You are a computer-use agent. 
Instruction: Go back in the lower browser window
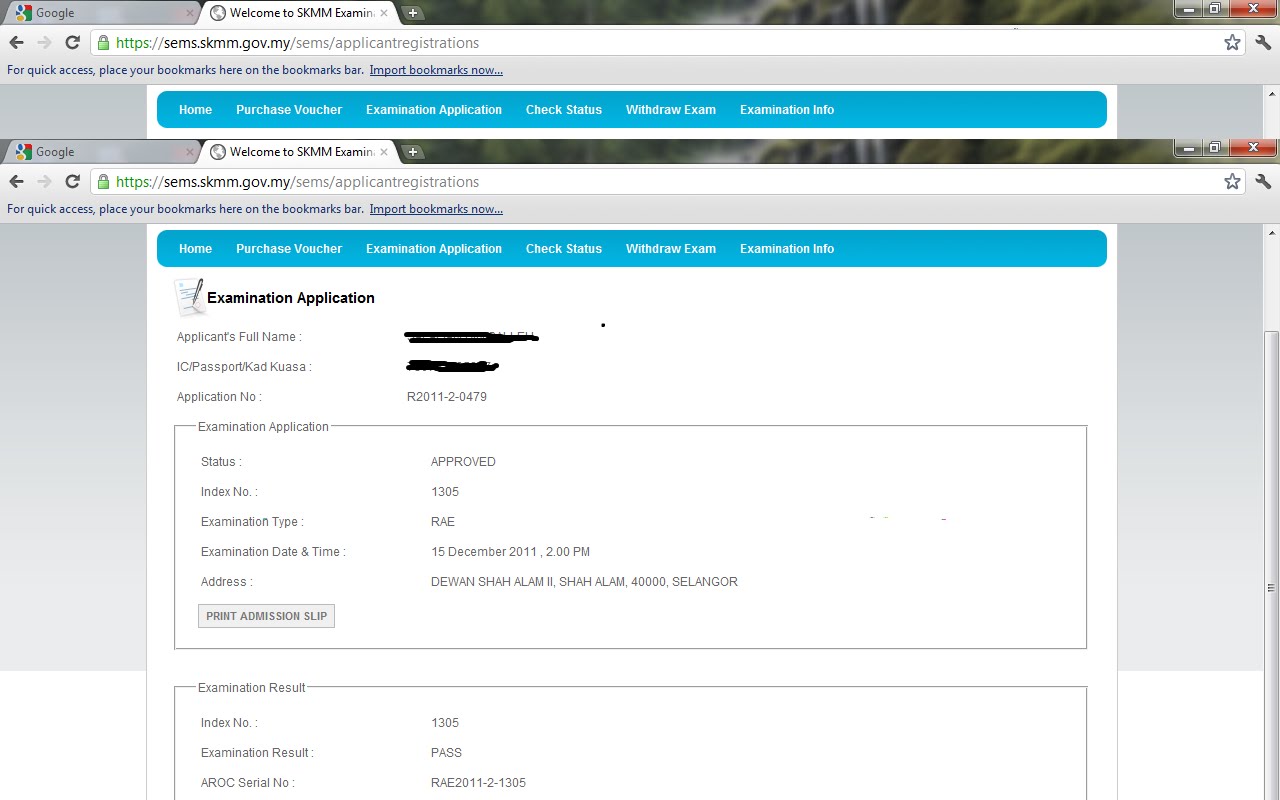[16, 181]
